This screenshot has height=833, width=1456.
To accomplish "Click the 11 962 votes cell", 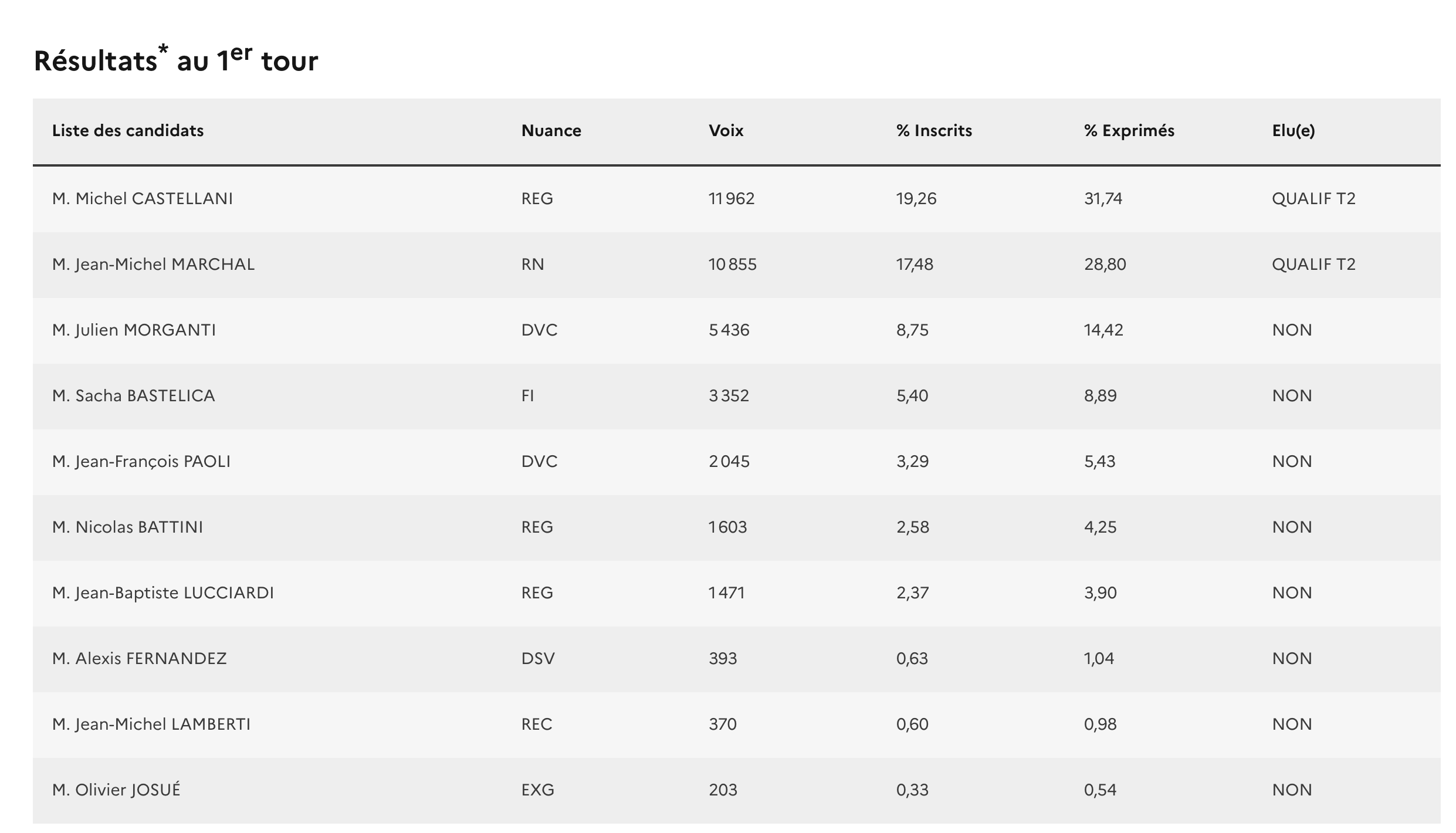I will pyautogui.click(x=731, y=199).
